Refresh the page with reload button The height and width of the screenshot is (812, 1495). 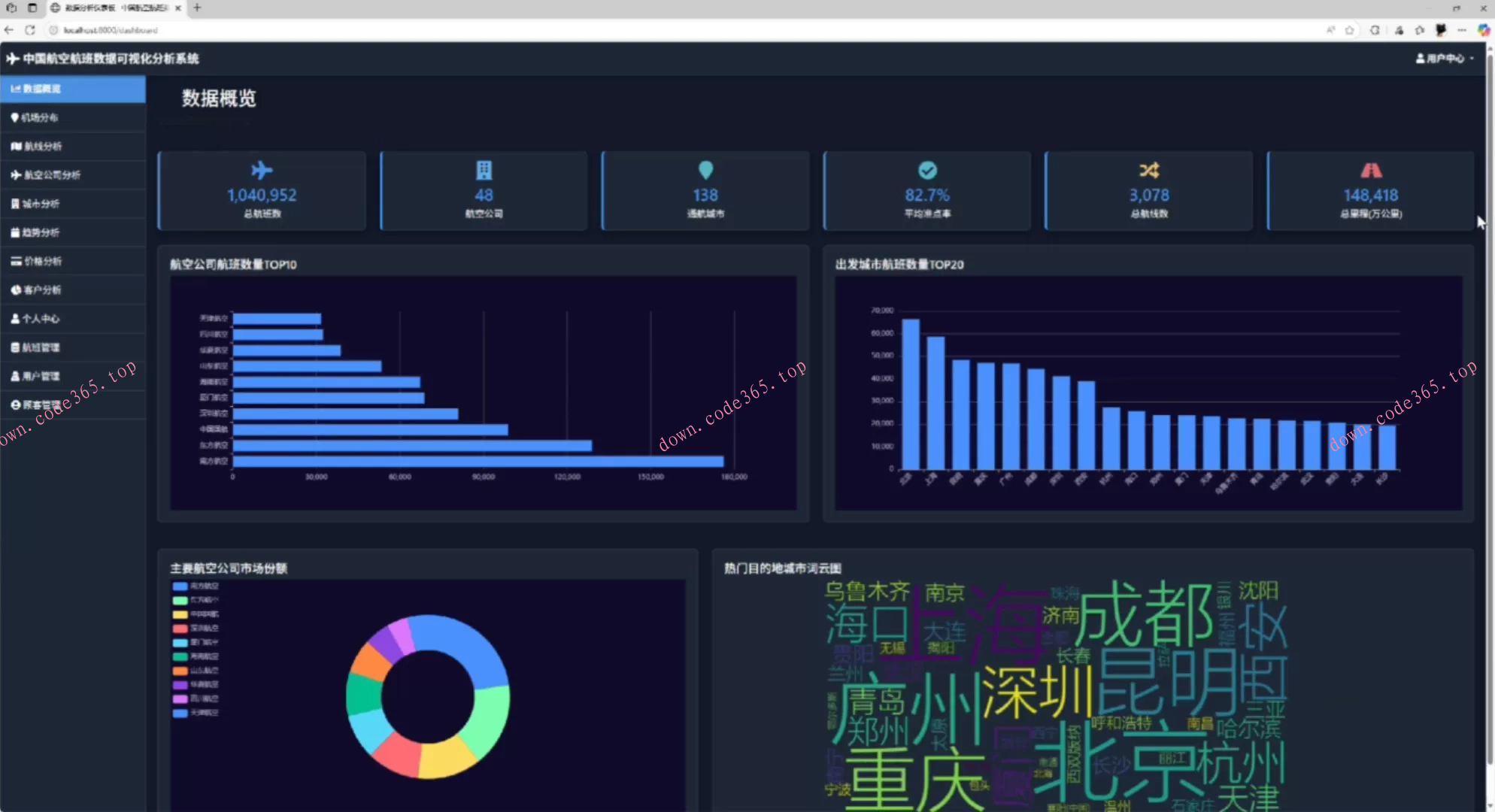tap(30, 30)
